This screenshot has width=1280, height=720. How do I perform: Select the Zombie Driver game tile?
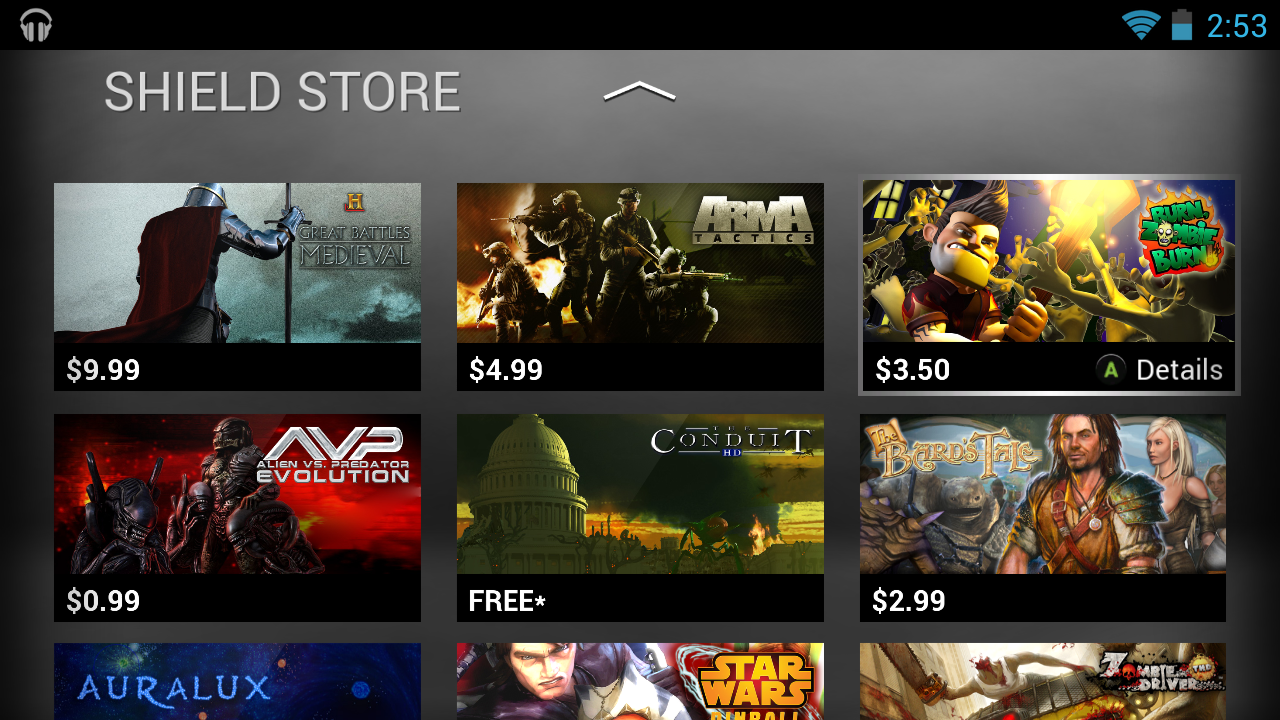[1043, 681]
